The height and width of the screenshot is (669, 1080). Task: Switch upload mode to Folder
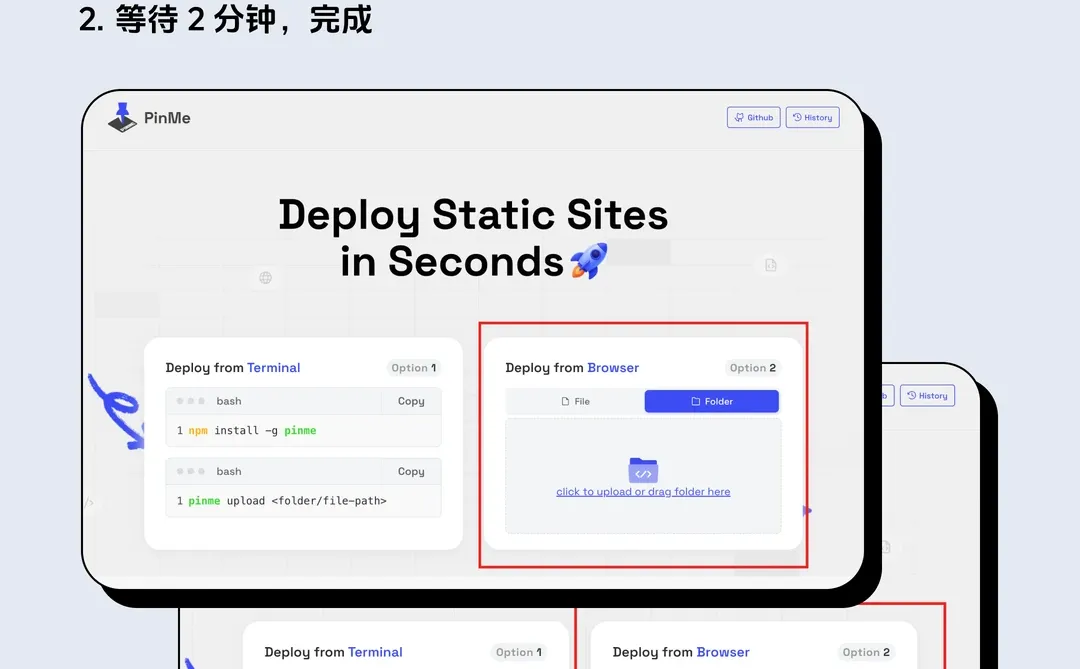711,400
